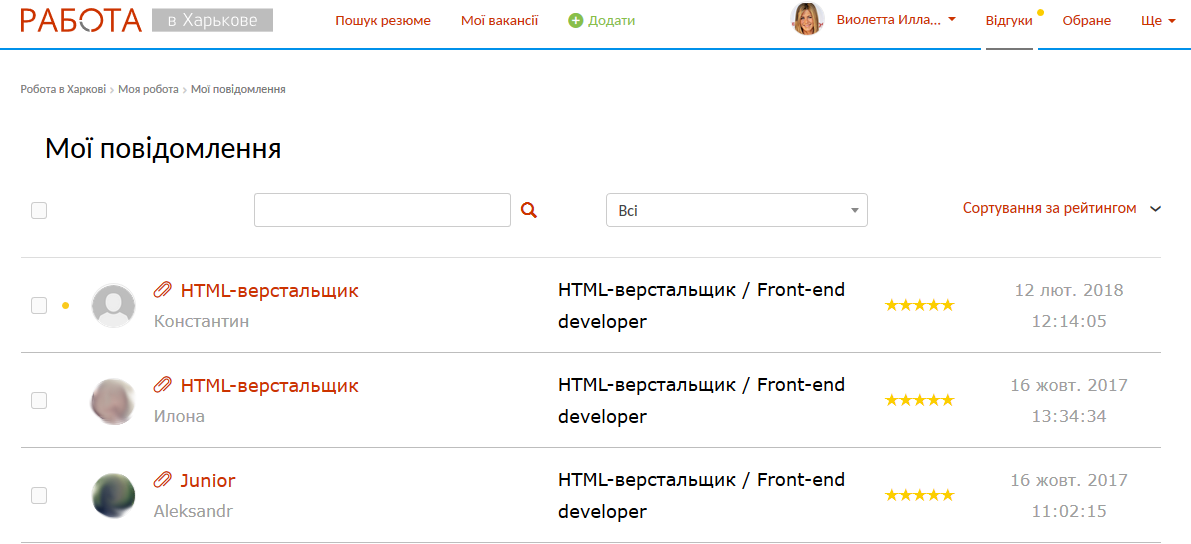Click five-star rating in Илона's row

pyautogui.click(x=919, y=400)
